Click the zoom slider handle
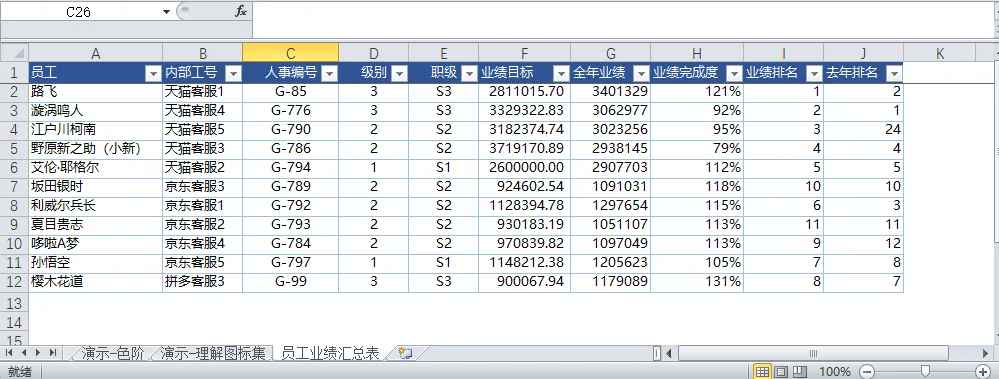999x379 pixels. (x=925, y=371)
